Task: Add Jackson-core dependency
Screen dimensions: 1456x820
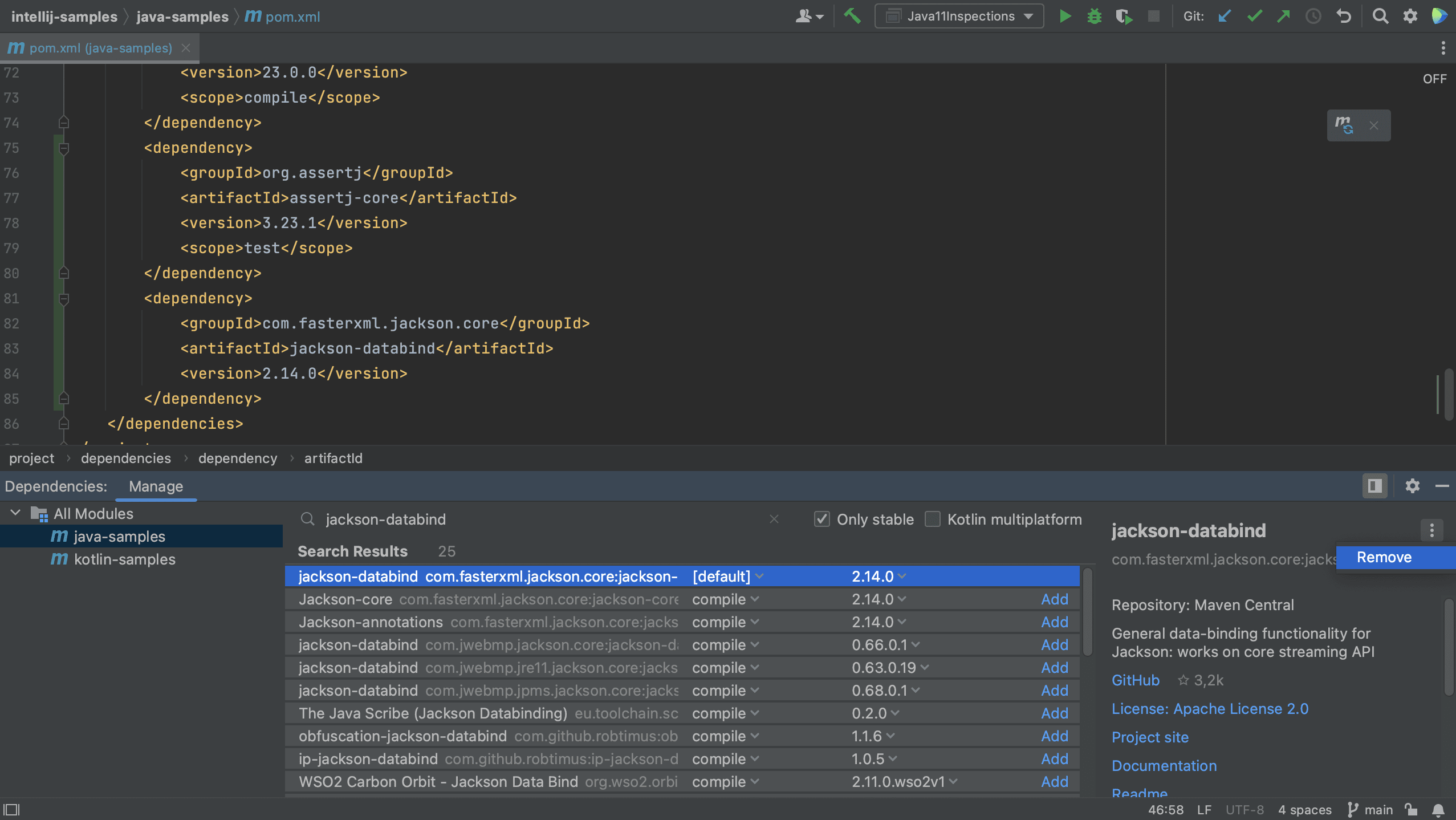Action: (x=1055, y=599)
